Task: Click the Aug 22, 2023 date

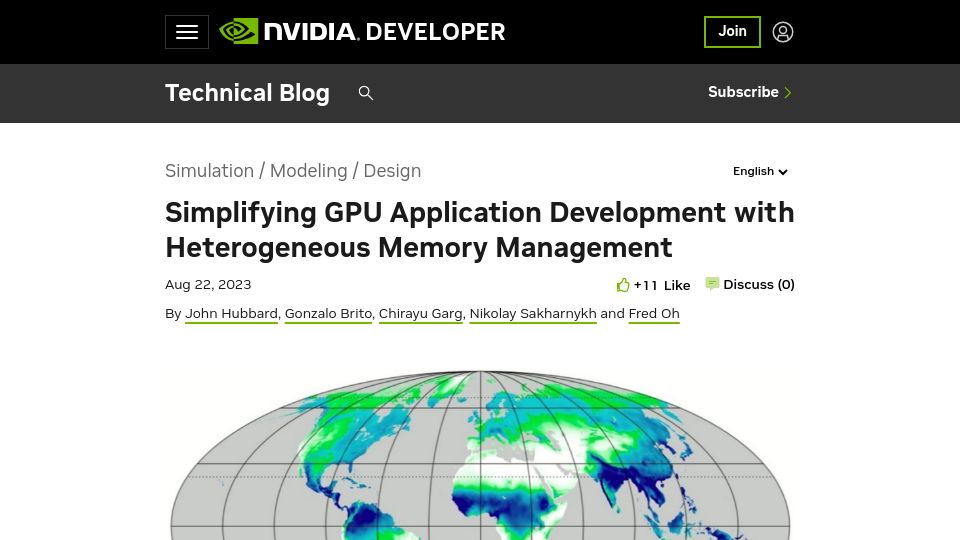Action: [x=208, y=285]
